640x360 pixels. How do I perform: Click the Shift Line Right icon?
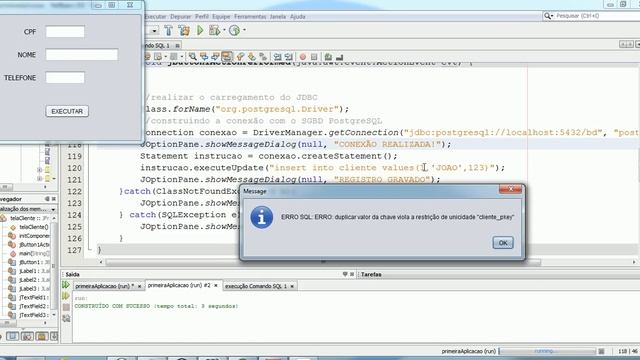(289, 57)
